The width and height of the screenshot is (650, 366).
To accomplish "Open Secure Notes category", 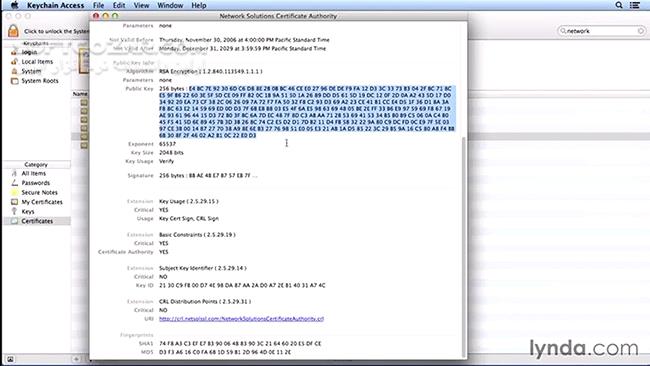I will click(x=39, y=192).
